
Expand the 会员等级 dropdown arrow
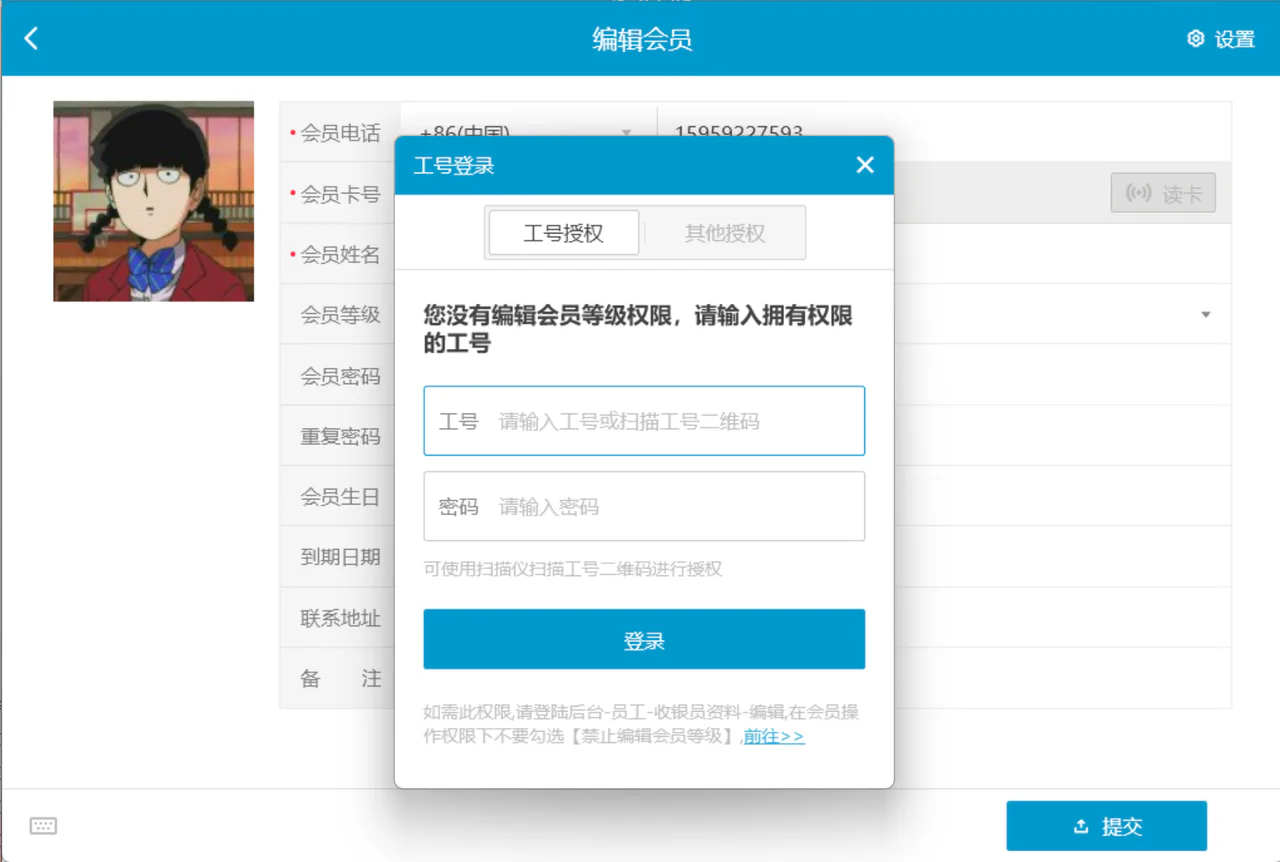[1206, 314]
